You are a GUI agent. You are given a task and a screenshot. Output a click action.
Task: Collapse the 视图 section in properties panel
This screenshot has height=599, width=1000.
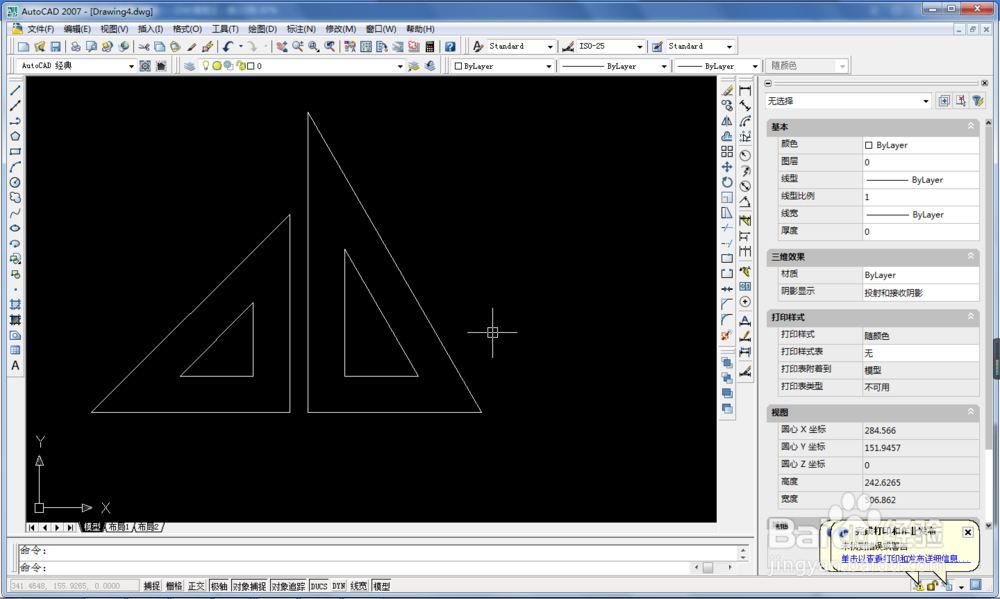pyautogui.click(x=971, y=412)
